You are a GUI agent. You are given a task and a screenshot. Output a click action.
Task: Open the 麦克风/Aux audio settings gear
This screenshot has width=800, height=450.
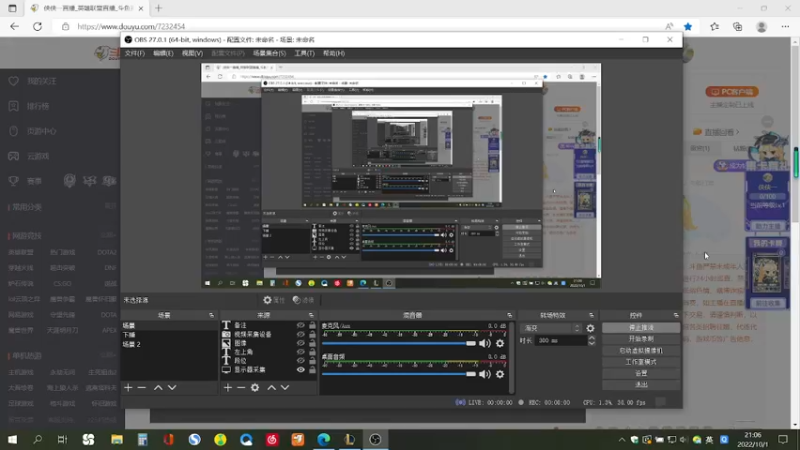[x=500, y=344]
